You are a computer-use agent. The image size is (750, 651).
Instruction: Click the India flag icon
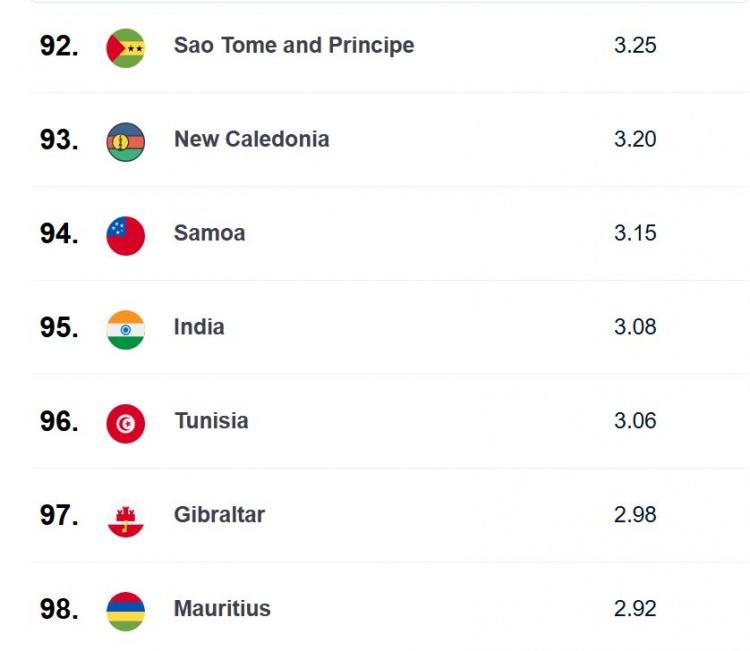point(125,330)
